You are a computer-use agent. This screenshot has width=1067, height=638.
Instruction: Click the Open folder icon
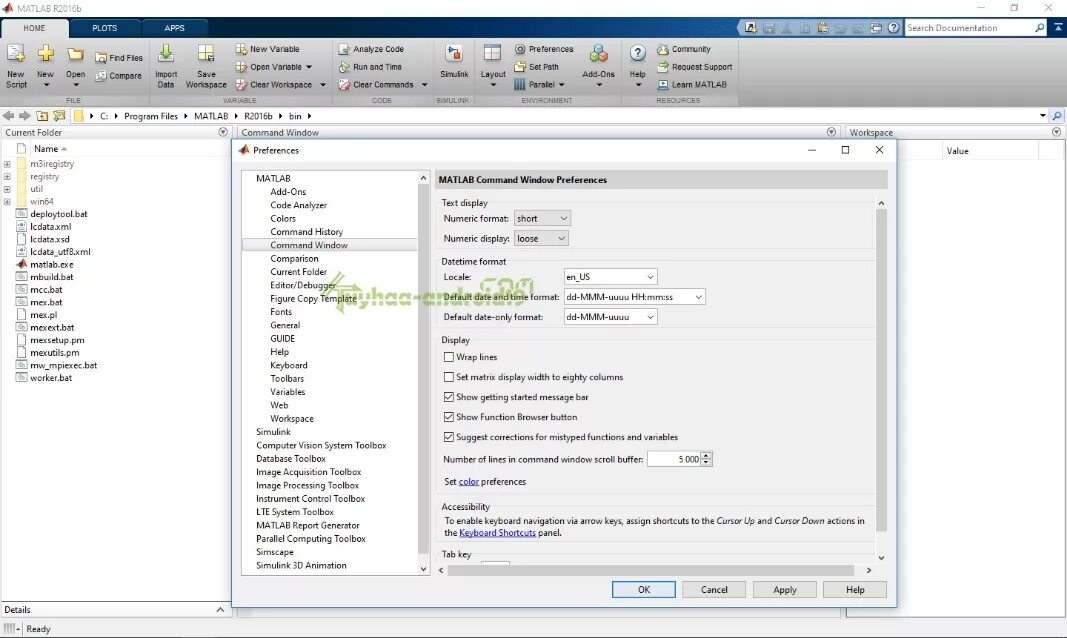pyautogui.click(x=76, y=54)
